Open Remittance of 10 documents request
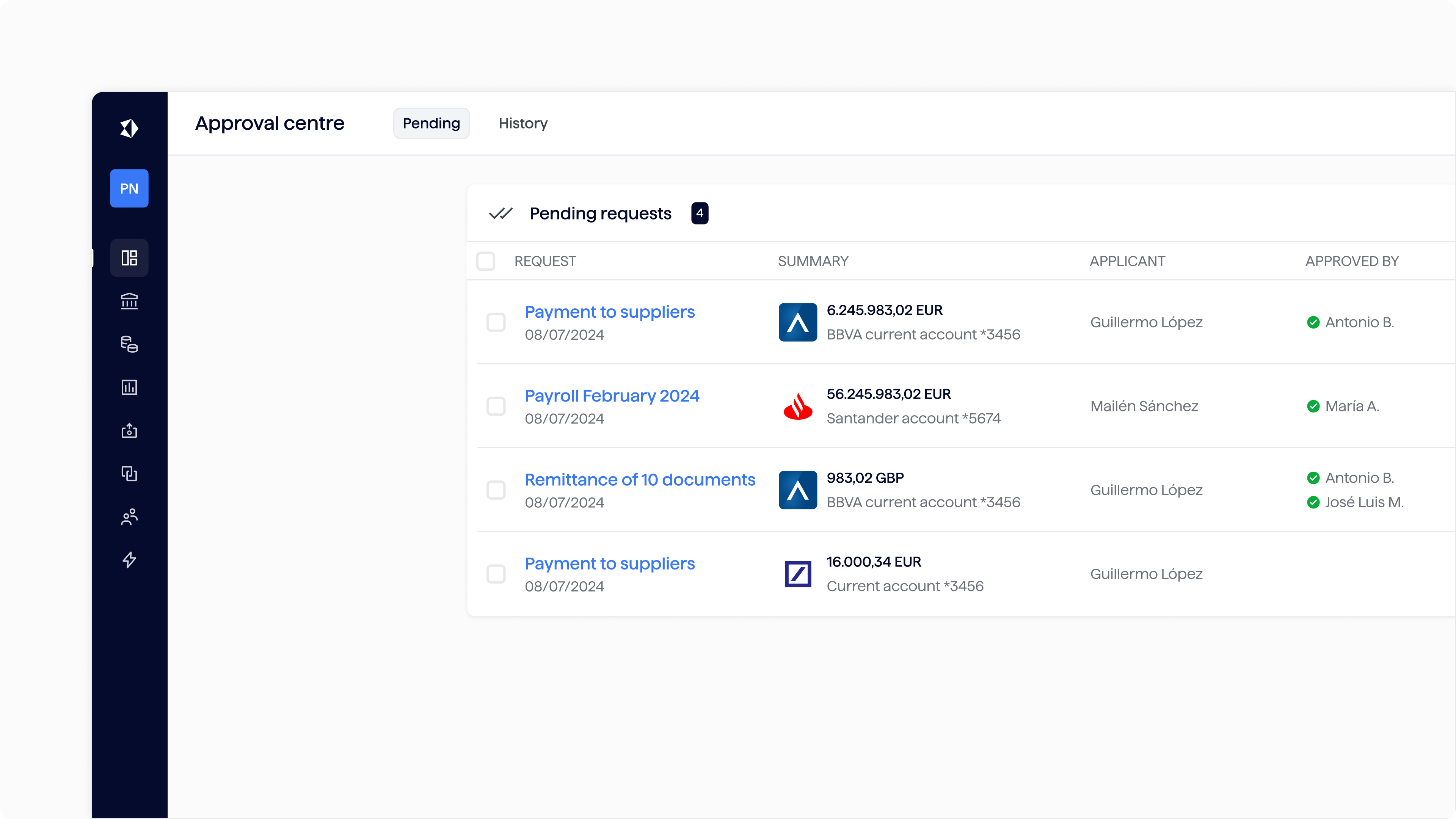The height and width of the screenshot is (819, 1456). [640, 480]
